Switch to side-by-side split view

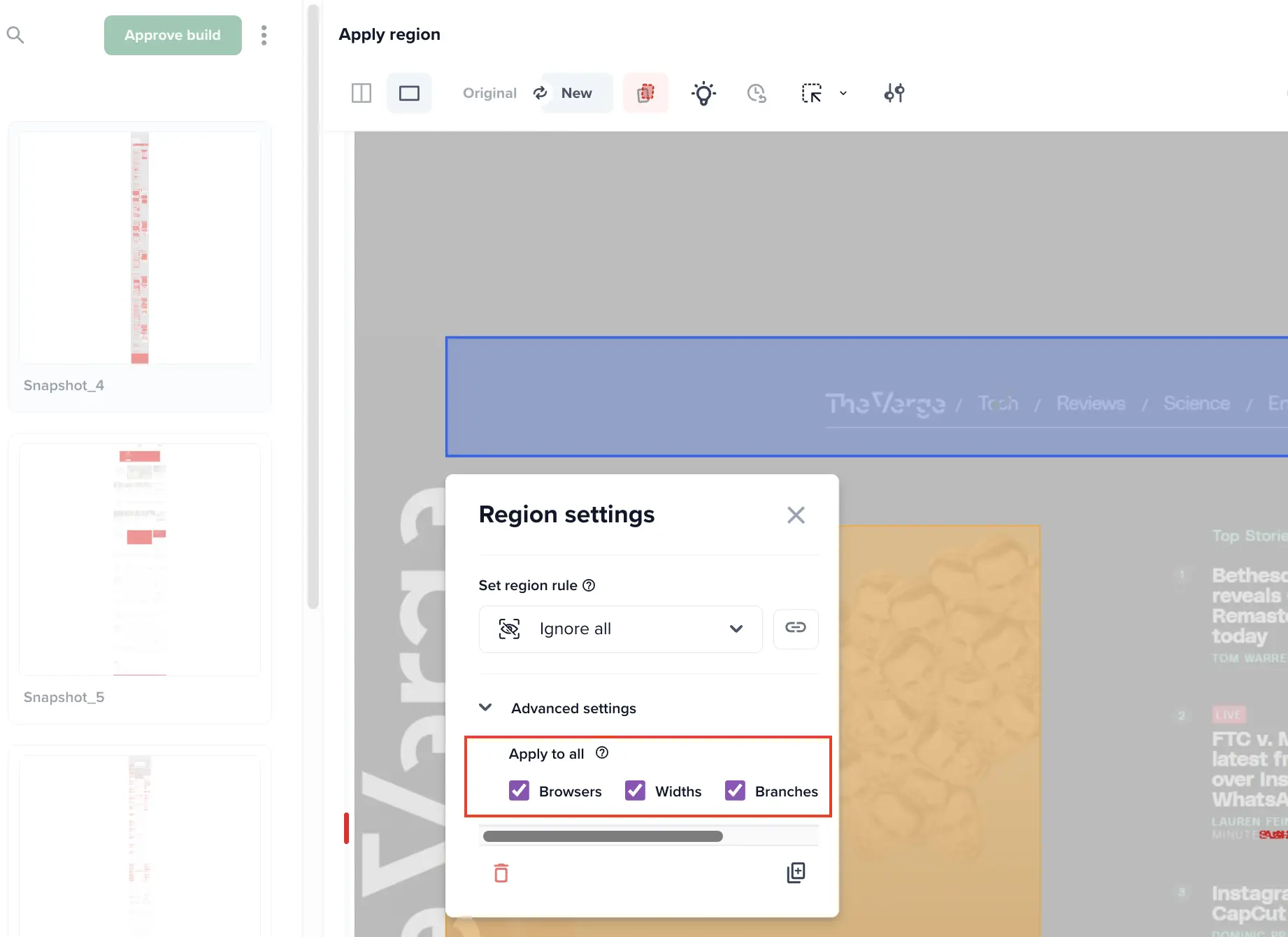point(361,93)
